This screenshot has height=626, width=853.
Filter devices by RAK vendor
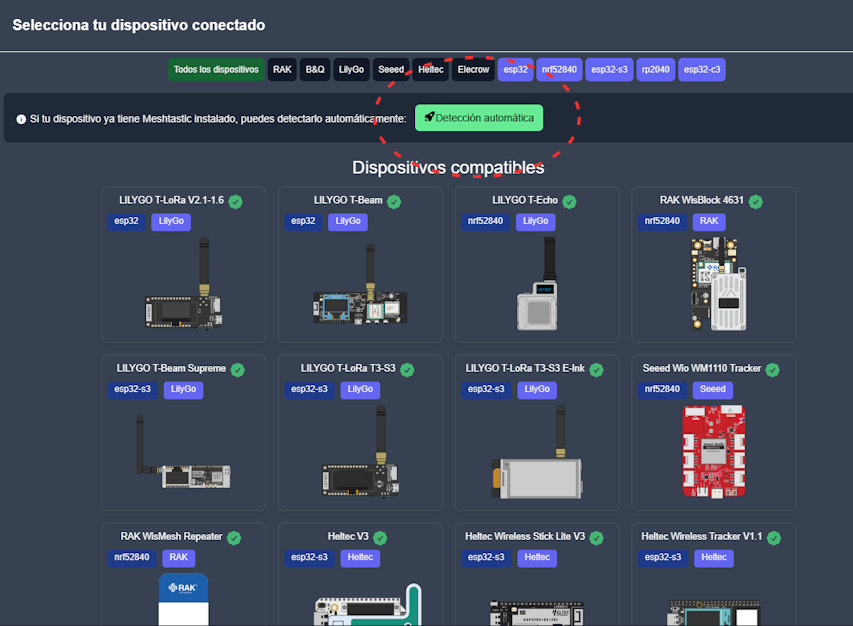tap(282, 70)
